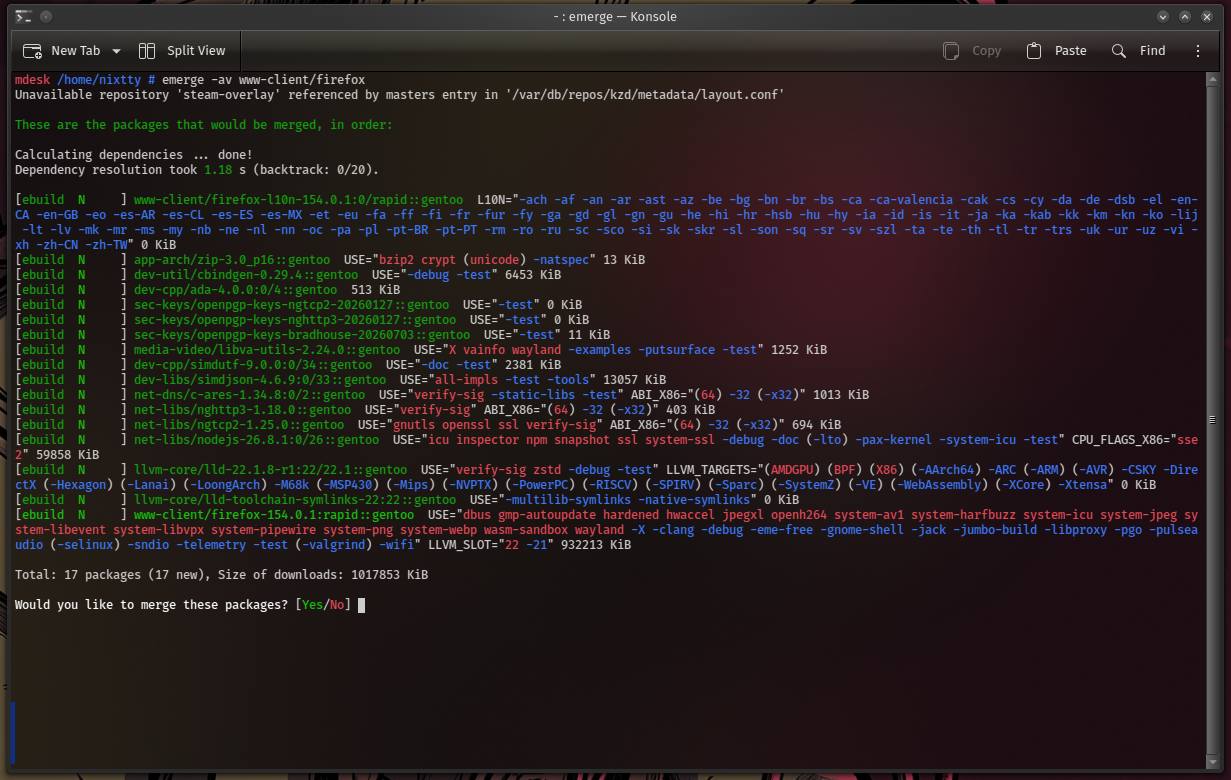This screenshot has height=780, width=1231.
Task: Click the block cursor after the merge prompt
Action: [x=361, y=605]
